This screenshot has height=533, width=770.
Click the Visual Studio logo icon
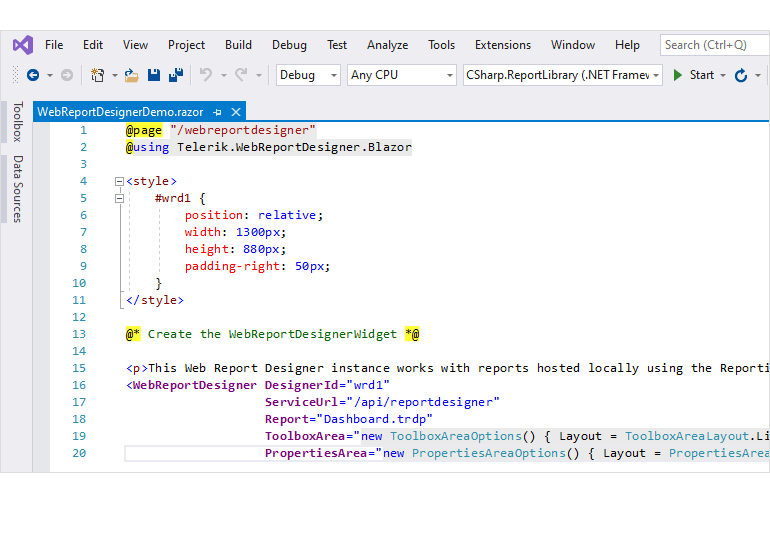point(23,45)
